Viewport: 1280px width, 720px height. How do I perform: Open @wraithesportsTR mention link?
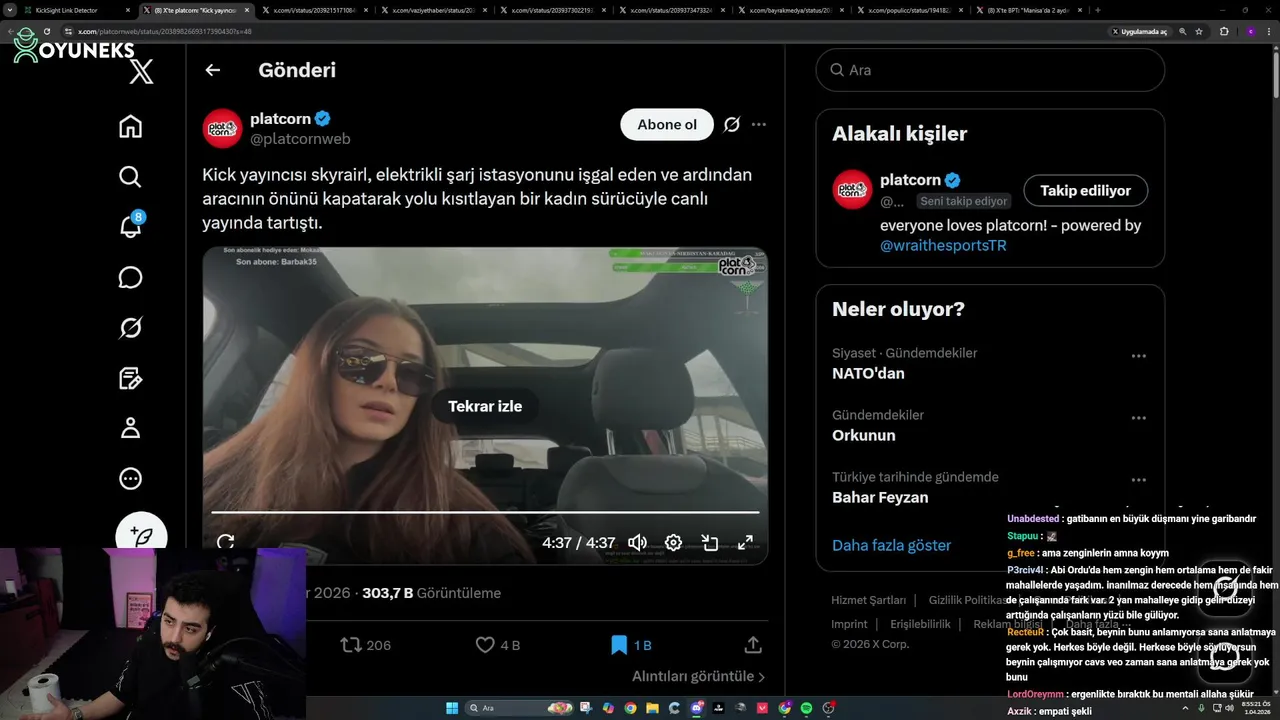pos(943,245)
